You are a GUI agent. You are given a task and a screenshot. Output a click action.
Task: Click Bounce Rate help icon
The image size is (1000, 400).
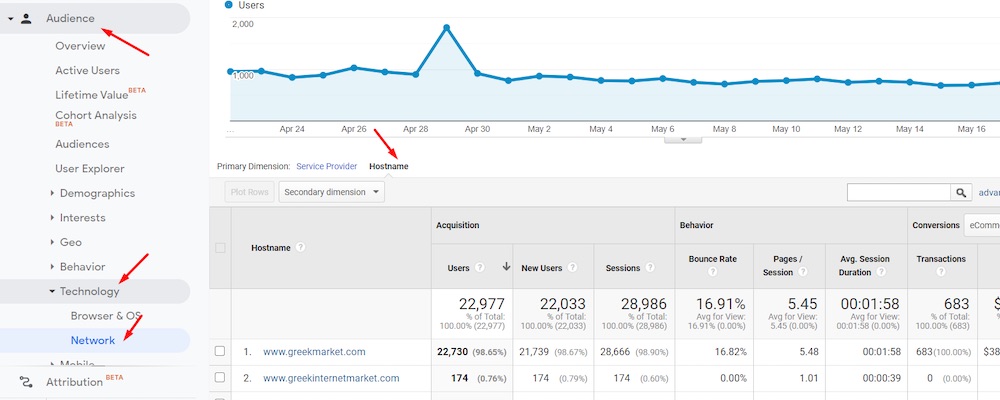[712, 272]
